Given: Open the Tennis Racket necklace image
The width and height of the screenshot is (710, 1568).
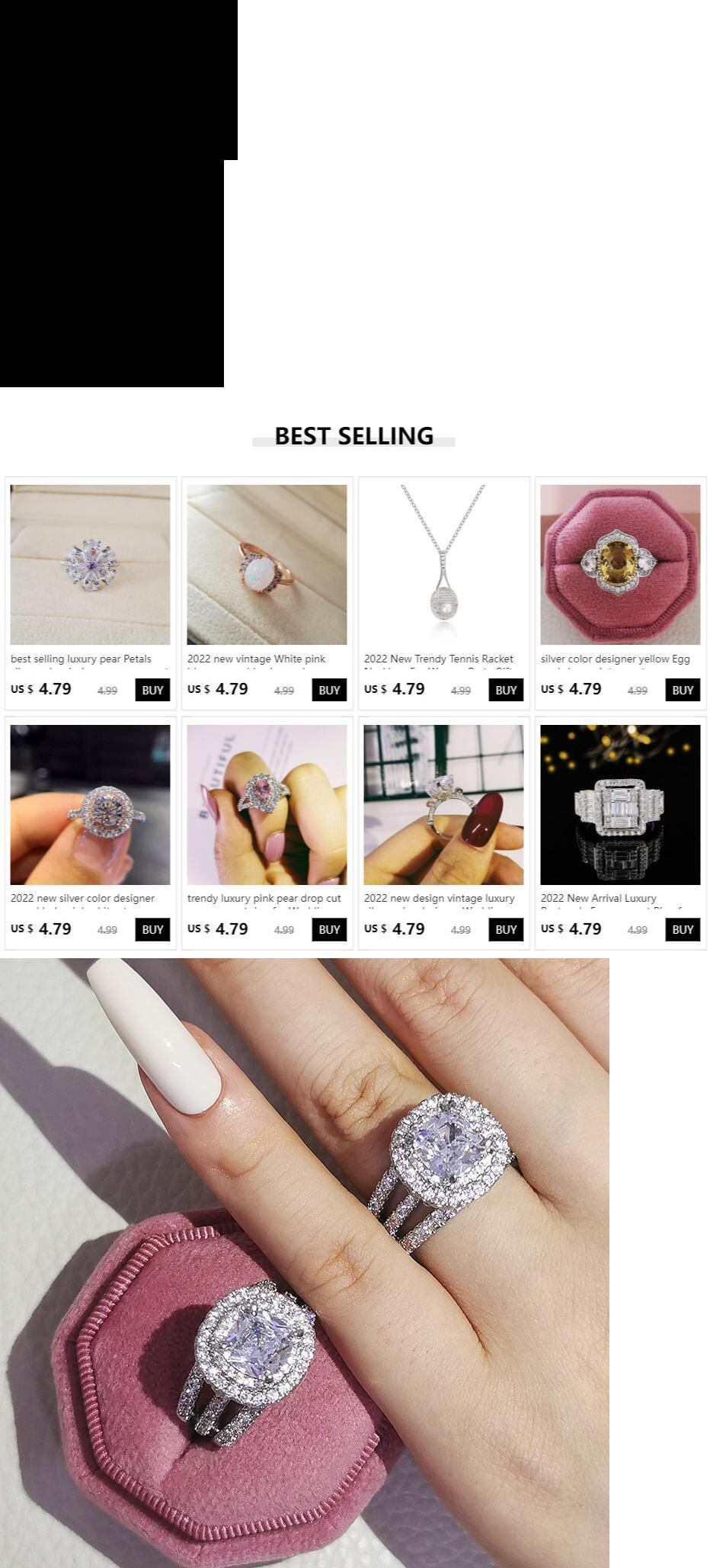Looking at the screenshot, I should coord(443,564).
